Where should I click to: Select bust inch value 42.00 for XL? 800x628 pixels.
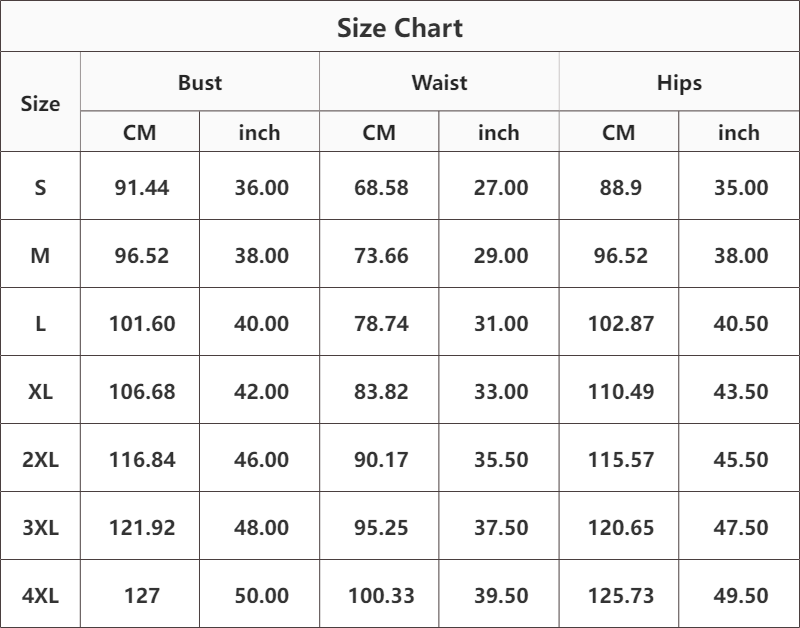tap(261, 392)
